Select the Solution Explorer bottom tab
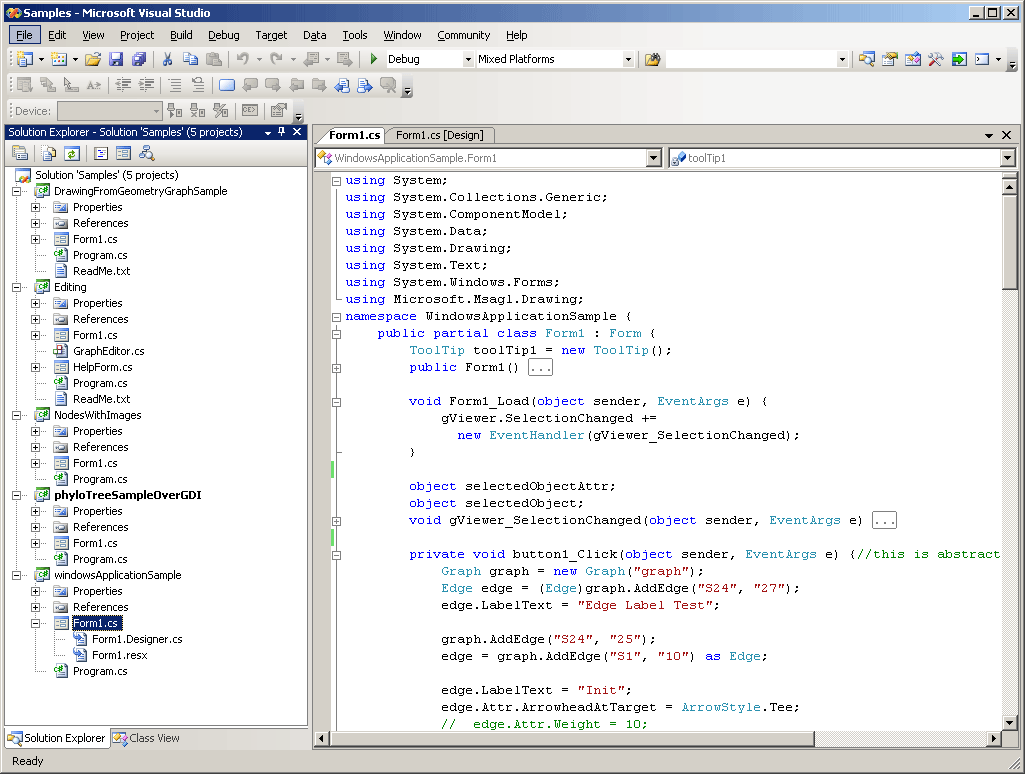 (x=57, y=738)
